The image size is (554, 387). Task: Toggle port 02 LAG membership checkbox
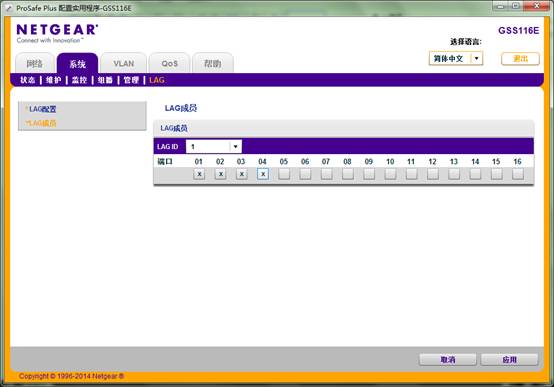point(220,174)
